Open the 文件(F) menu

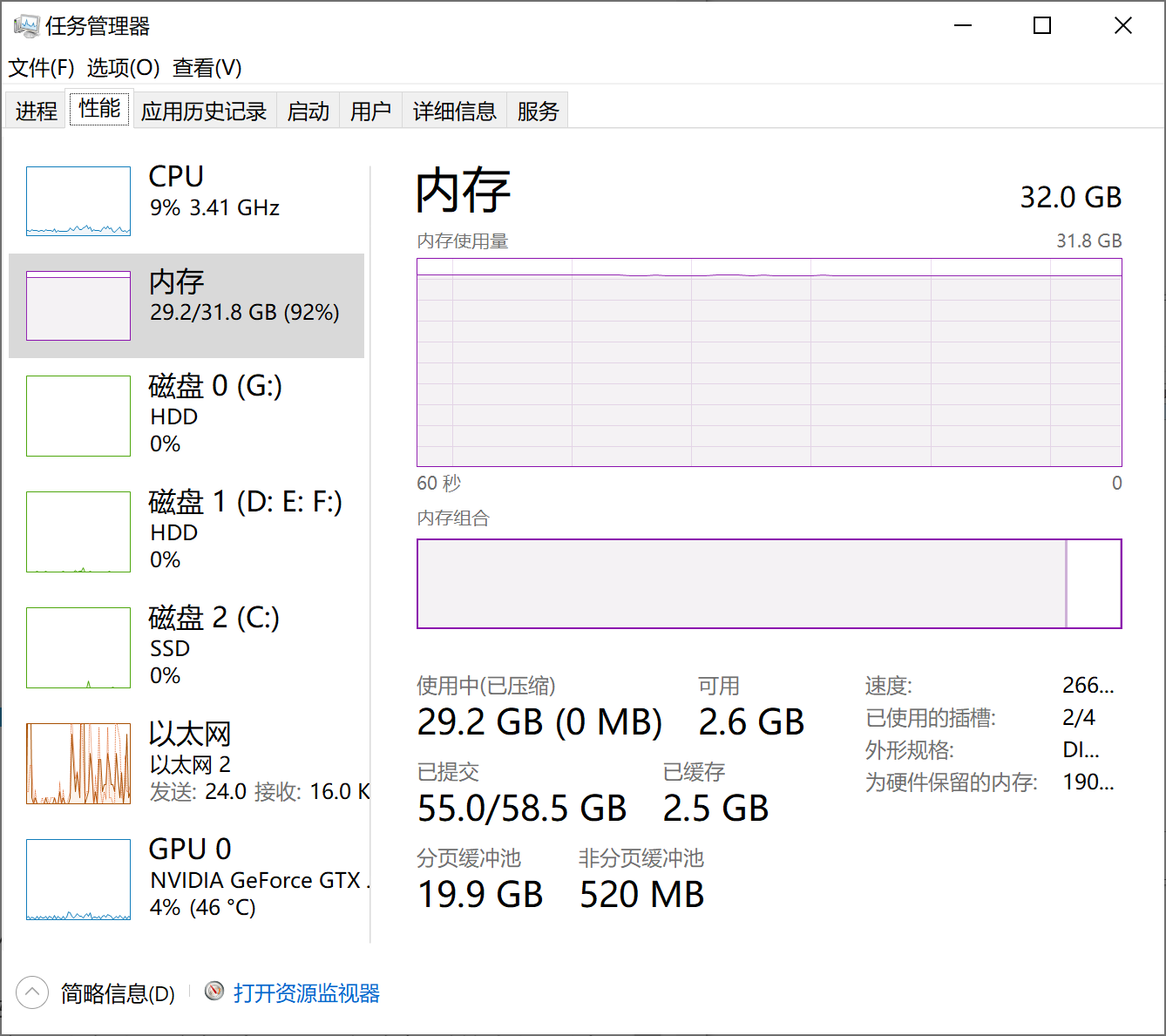tap(41, 68)
